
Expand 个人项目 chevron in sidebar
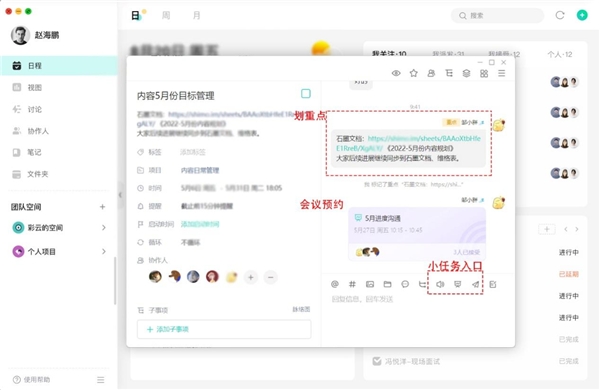[104, 251]
